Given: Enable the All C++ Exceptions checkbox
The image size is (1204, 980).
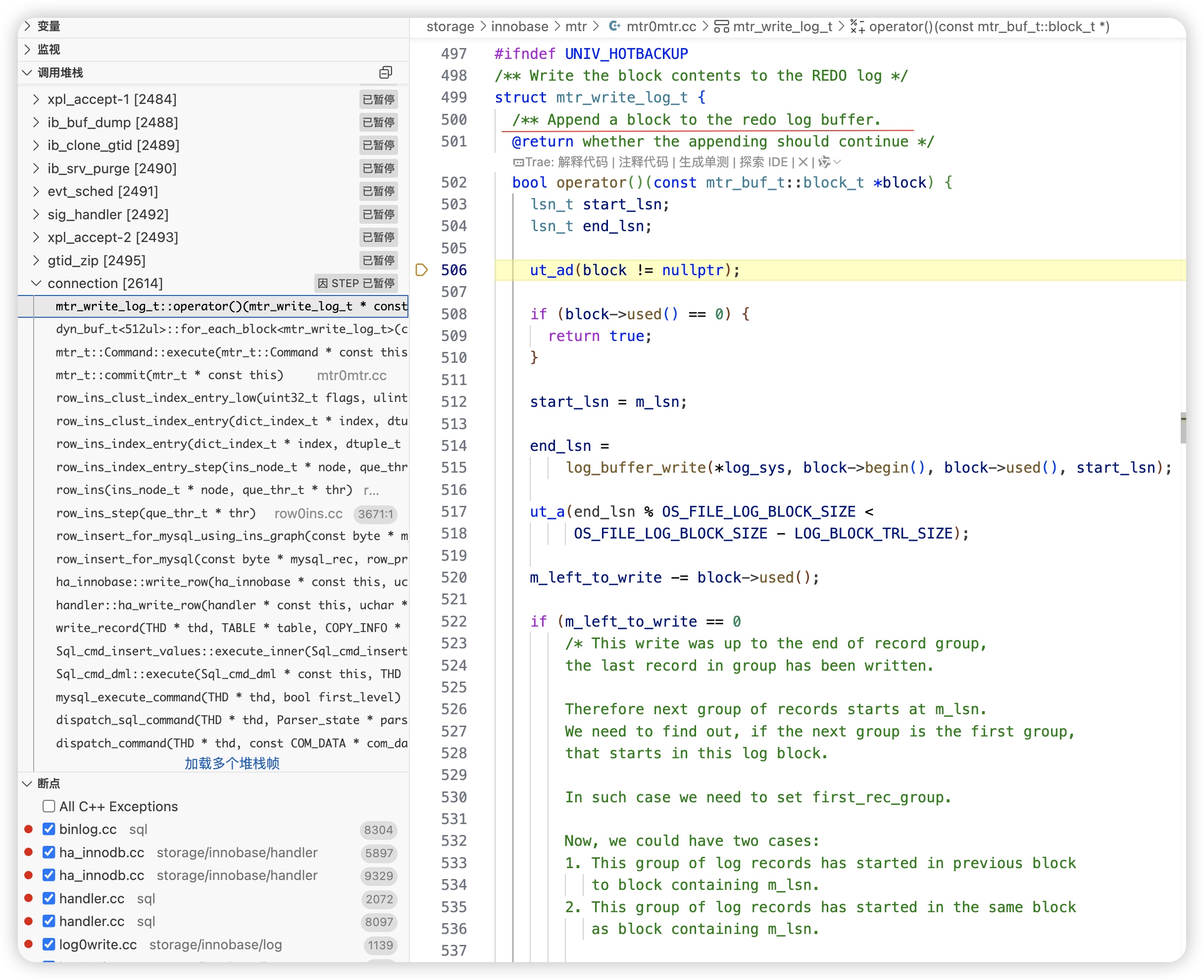Looking at the screenshot, I should 49,806.
